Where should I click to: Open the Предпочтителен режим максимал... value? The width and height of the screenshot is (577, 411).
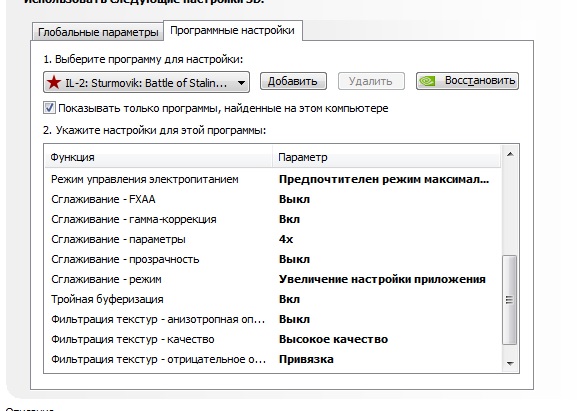tap(384, 179)
